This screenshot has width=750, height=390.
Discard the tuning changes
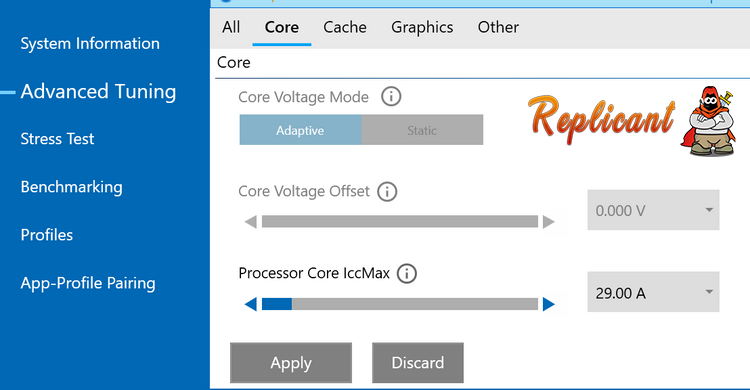coord(418,363)
